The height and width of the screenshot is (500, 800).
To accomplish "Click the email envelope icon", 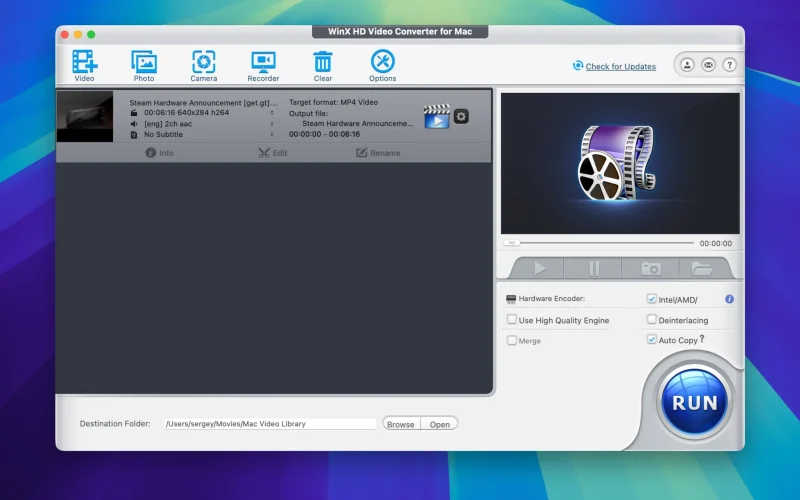I will click(x=708, y=65).
